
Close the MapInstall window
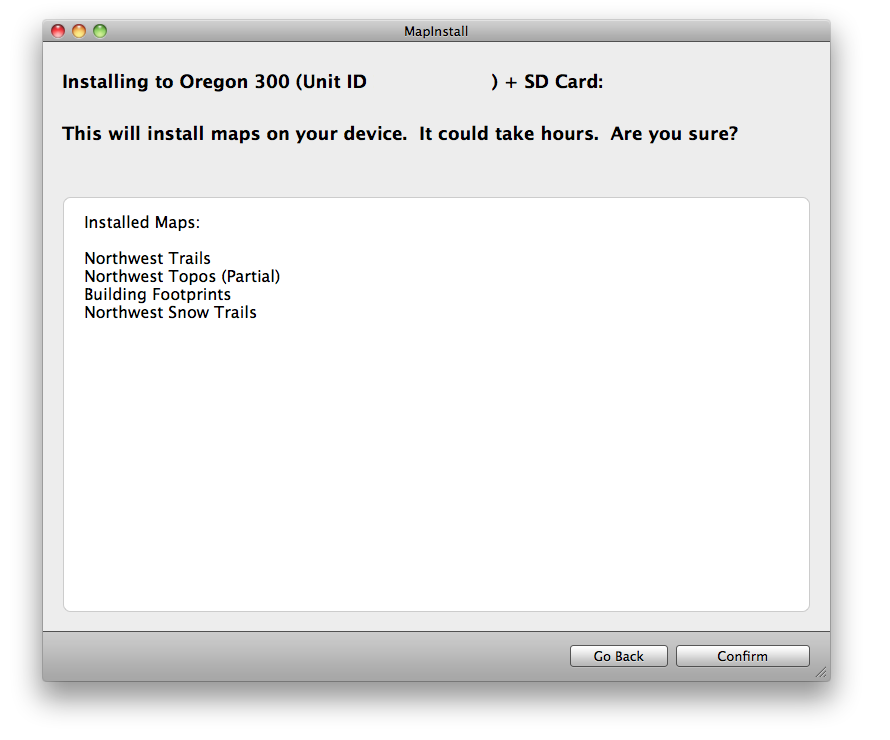[x=58, y=31]
